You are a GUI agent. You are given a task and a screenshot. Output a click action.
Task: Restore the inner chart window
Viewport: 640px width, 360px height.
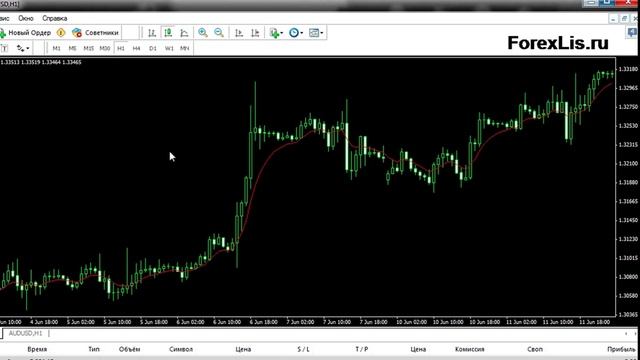point(624,18)
